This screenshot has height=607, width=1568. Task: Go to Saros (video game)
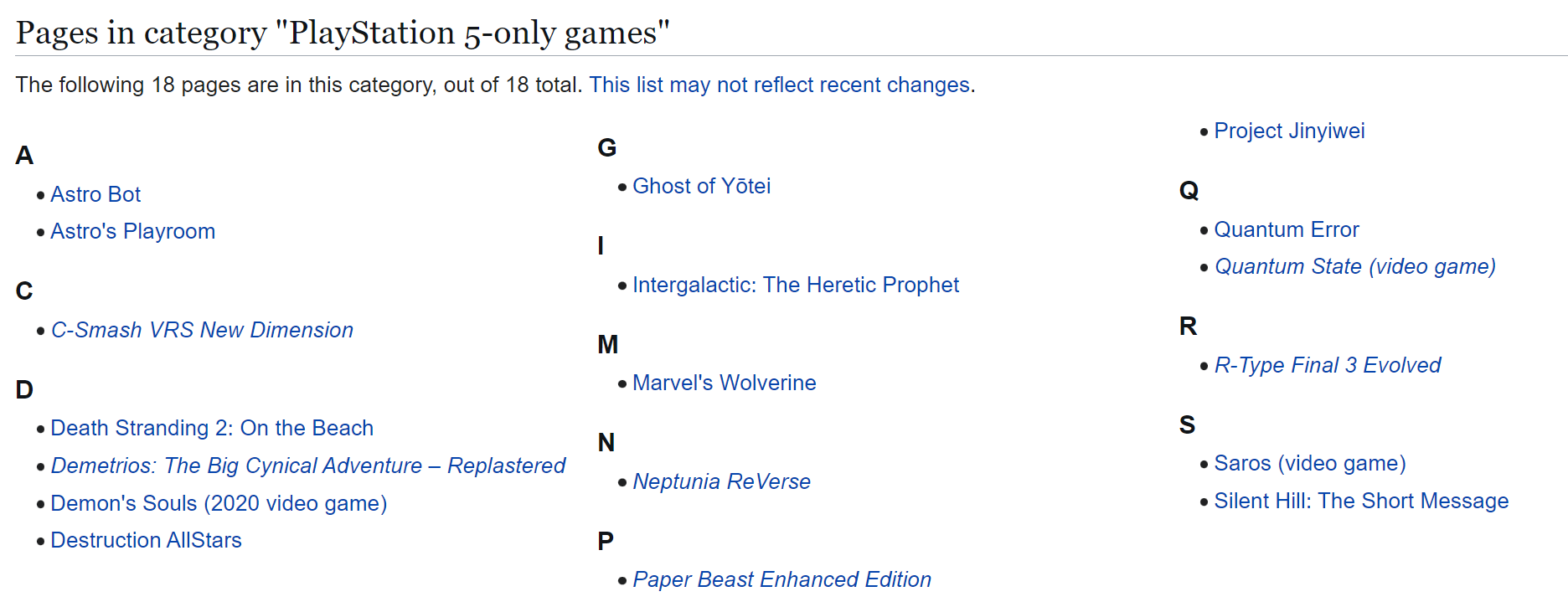(1310, 463)
